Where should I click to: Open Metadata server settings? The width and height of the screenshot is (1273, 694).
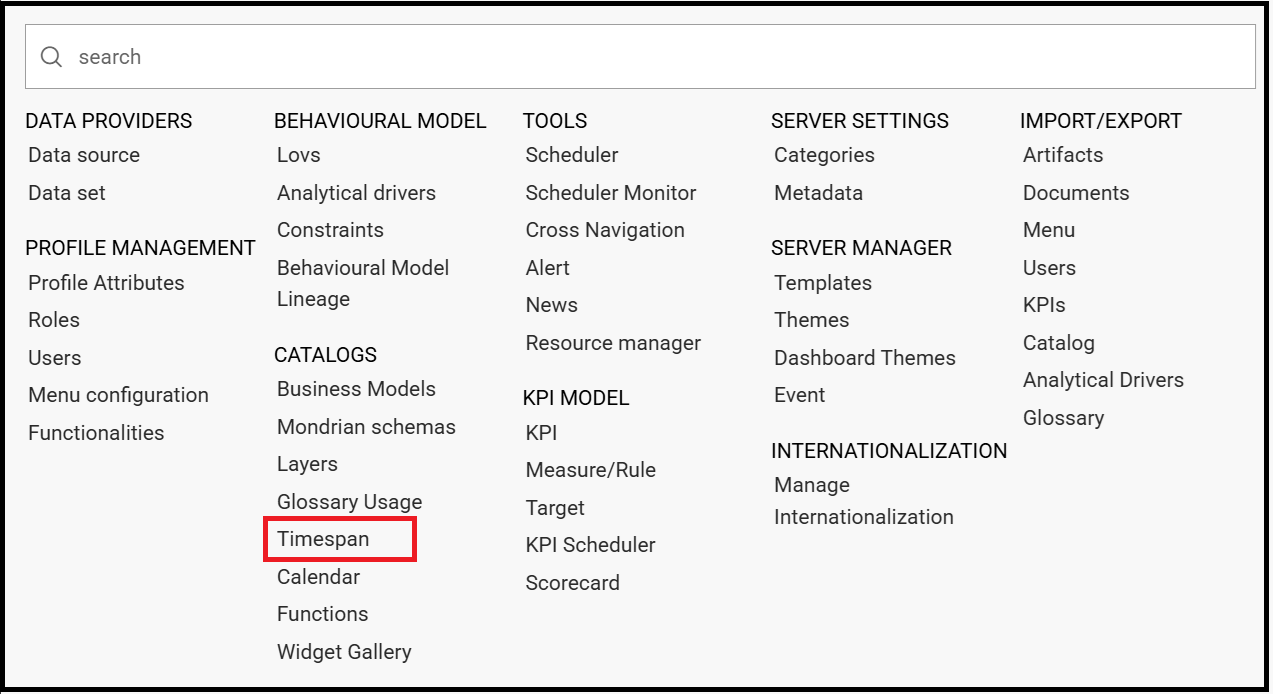click(x=818, y=193)
